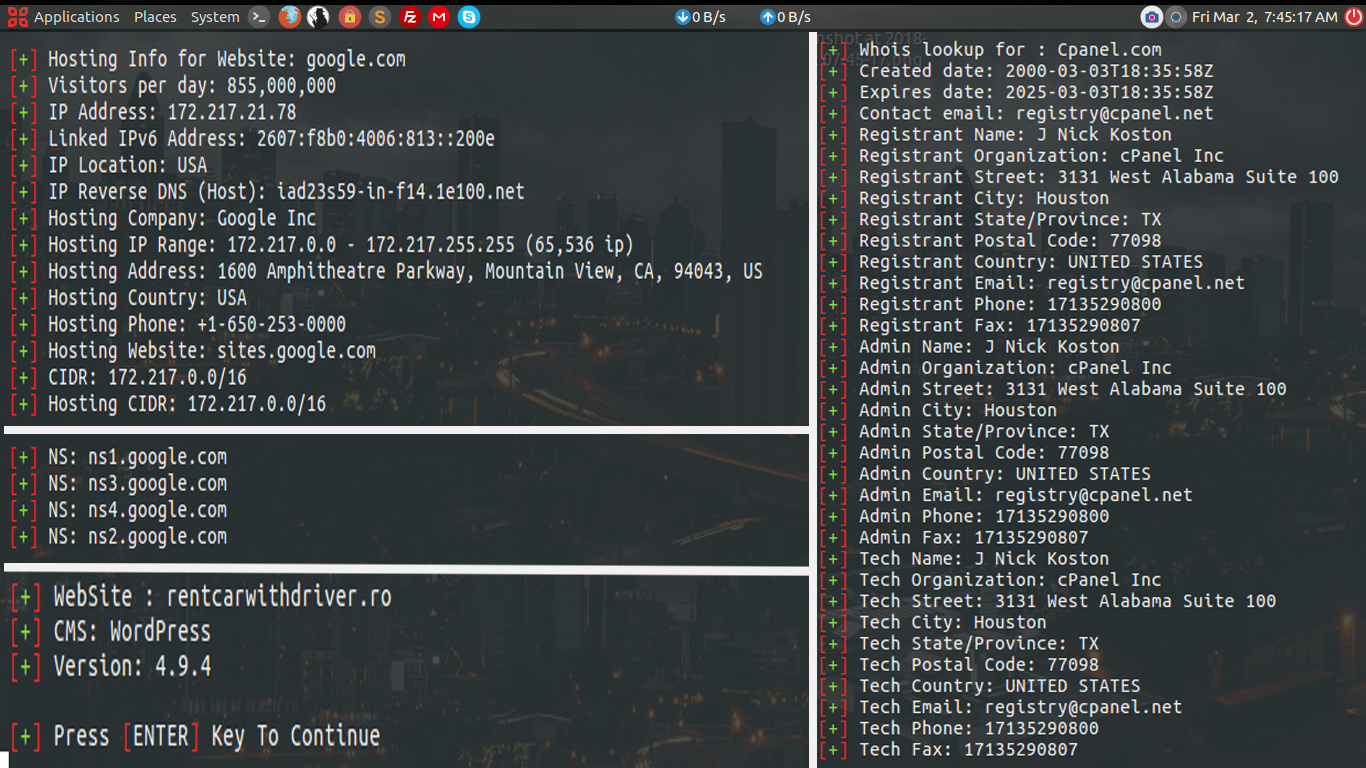Click Tech Organization: cPanel Inc

(991, 580)
